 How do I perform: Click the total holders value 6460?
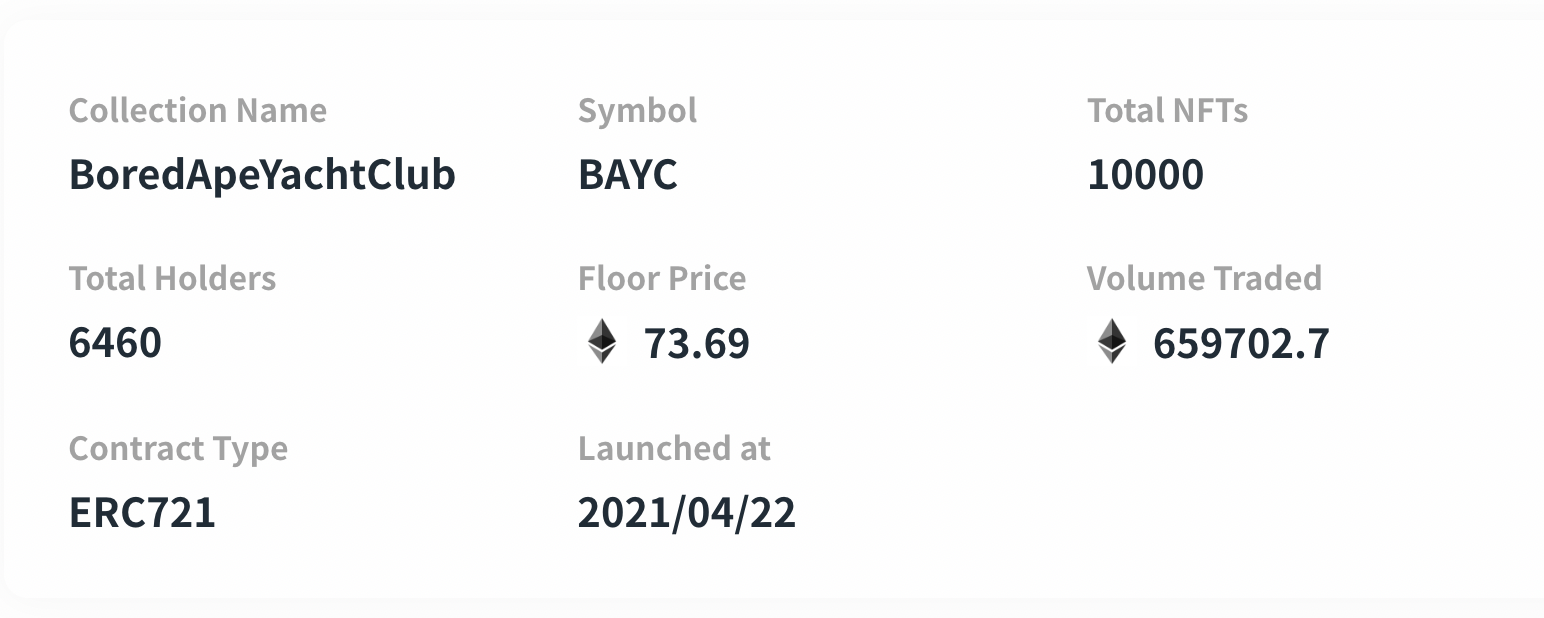coord(115,343)
